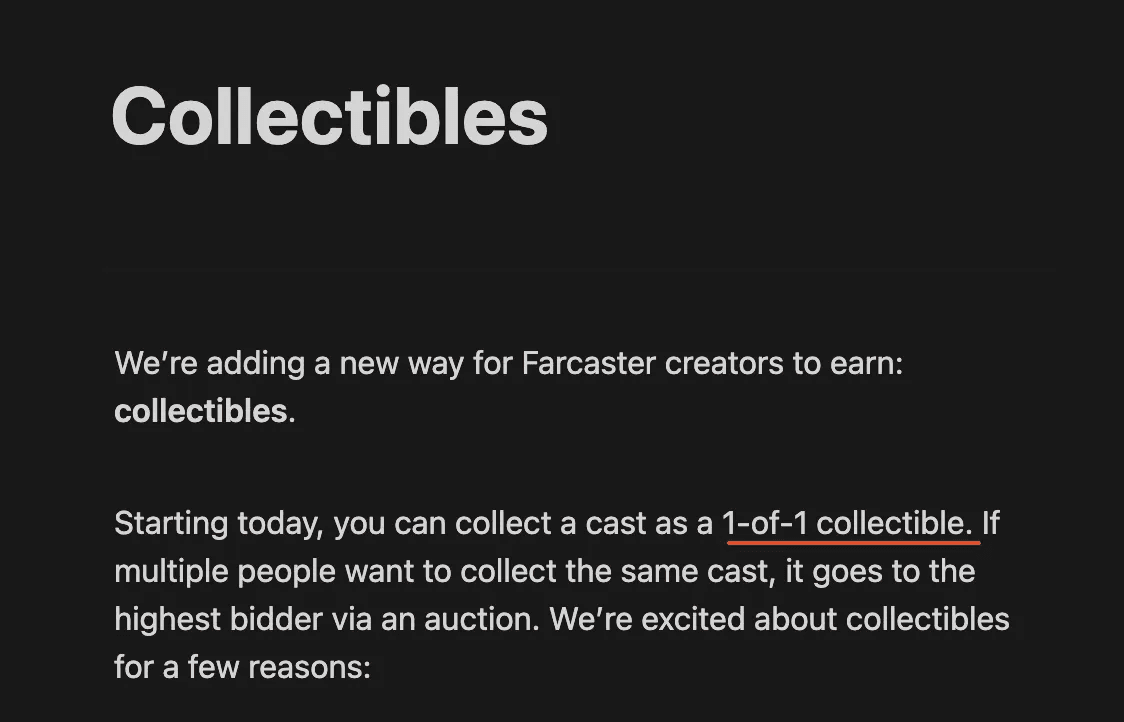Click "Starting today" at paragraph start
The width and height of the screenshot is (1124, 722).
[x=216, y=524]
